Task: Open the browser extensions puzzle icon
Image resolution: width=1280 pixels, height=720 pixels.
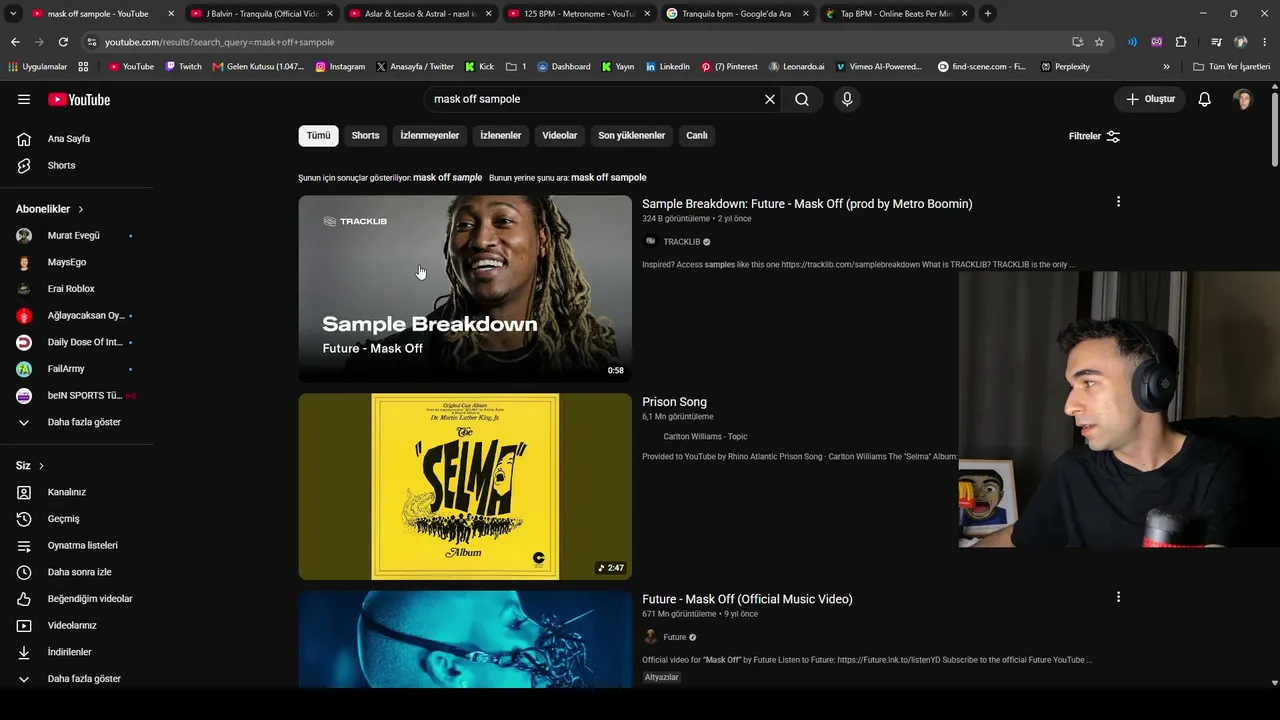Action: coord(1181,42)
